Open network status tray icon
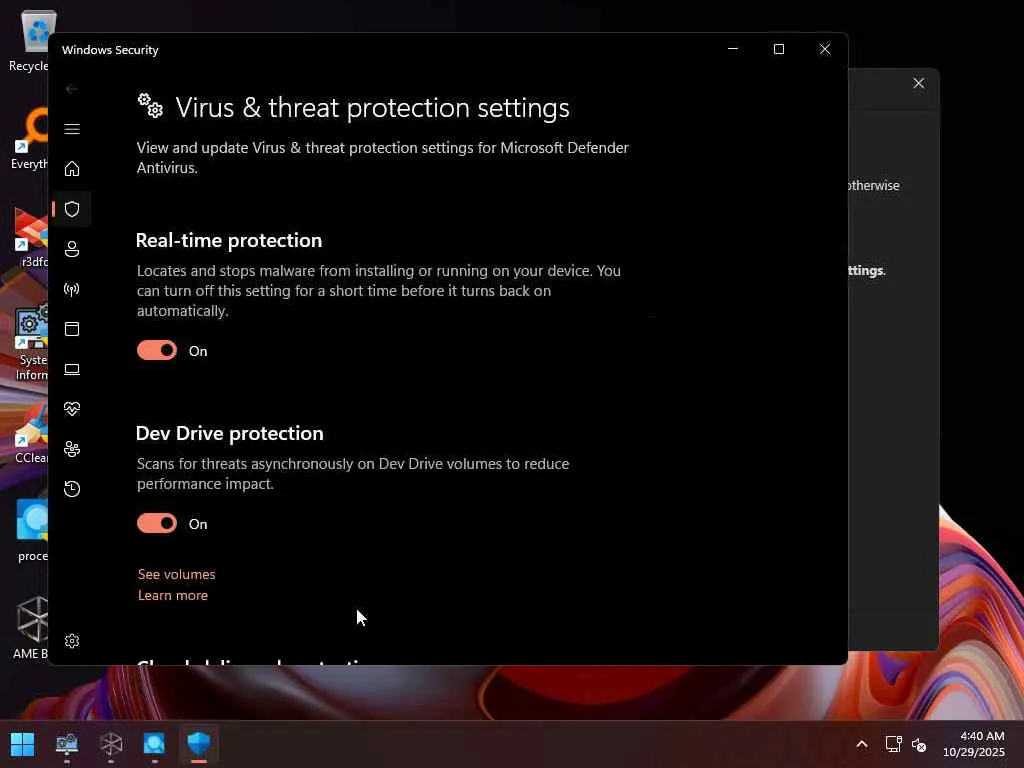1024x768 pixels. 893,744
